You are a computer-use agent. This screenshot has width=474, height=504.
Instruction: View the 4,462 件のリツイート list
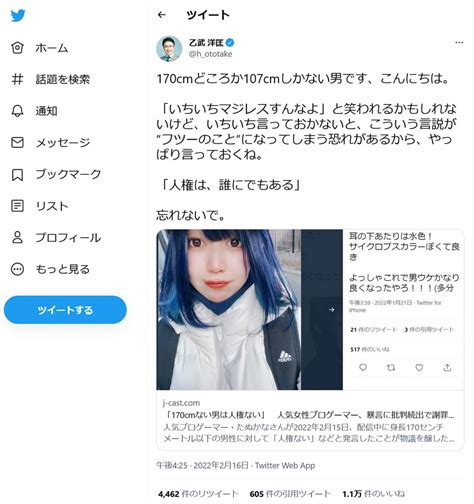198,494
